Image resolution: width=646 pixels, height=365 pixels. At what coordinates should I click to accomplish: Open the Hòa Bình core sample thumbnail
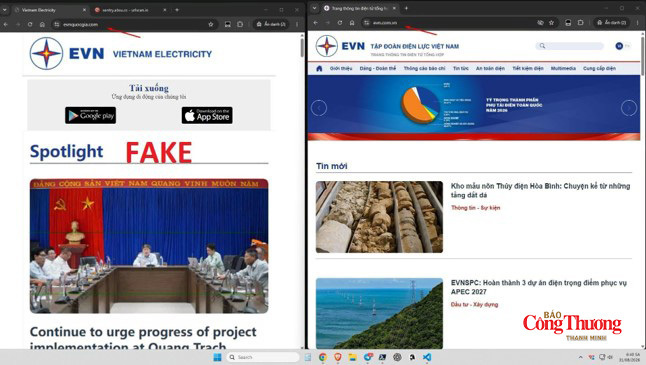click(379, 217)
